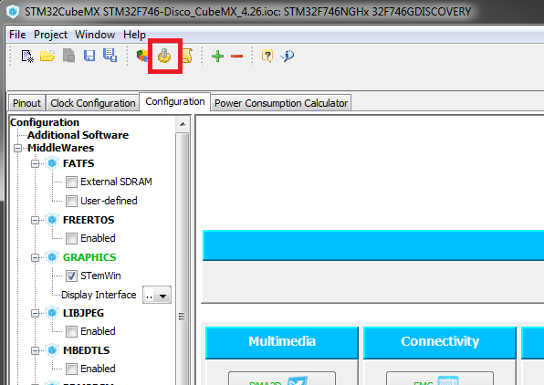Select the GRAPHICS tree label

tap(89, 257)
